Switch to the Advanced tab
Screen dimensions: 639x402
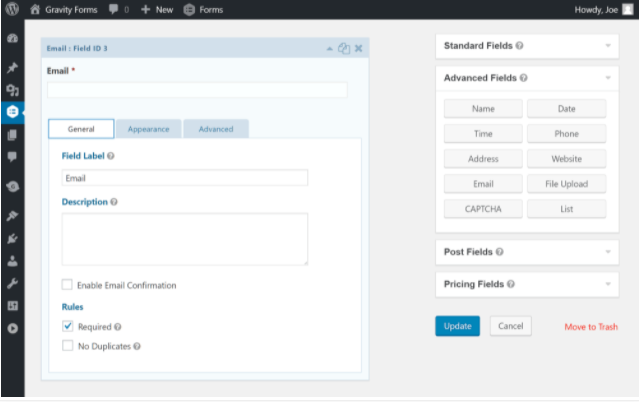tap(215, 129)
